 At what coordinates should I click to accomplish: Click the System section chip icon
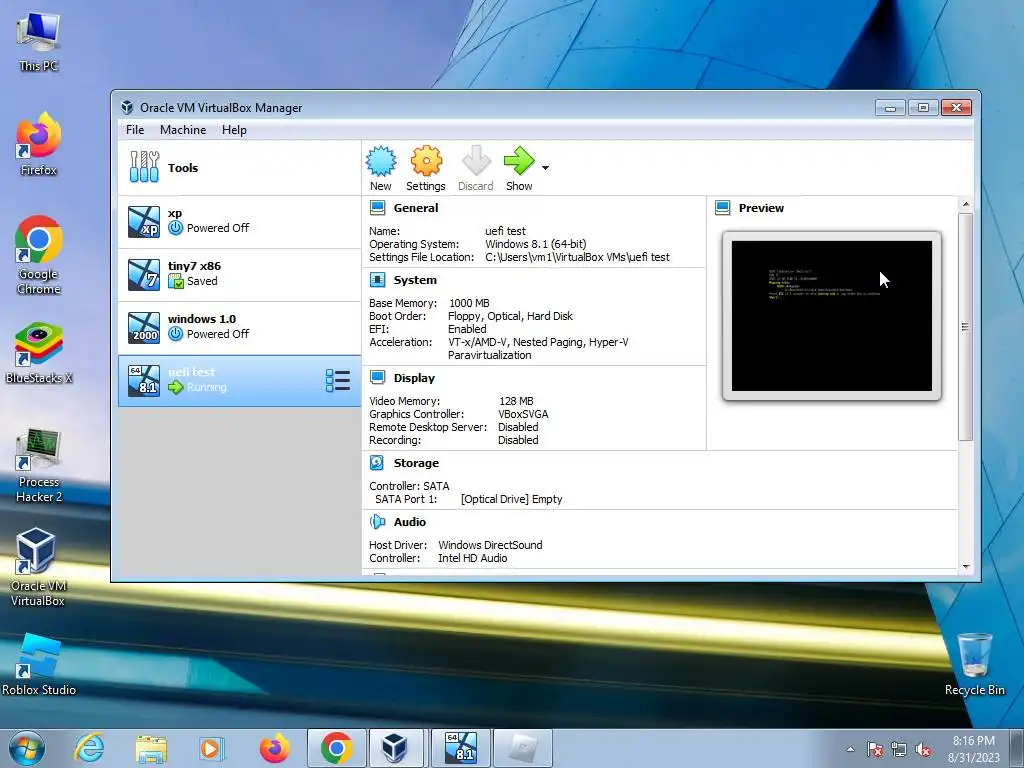click(x=377, y=280)
